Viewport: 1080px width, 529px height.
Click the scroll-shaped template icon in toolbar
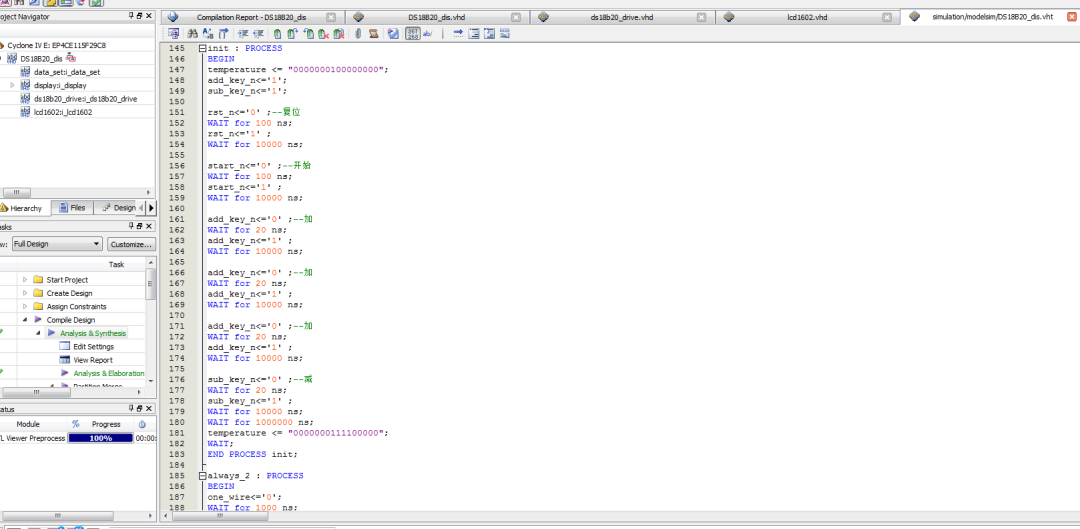click(x=373, y=34)
